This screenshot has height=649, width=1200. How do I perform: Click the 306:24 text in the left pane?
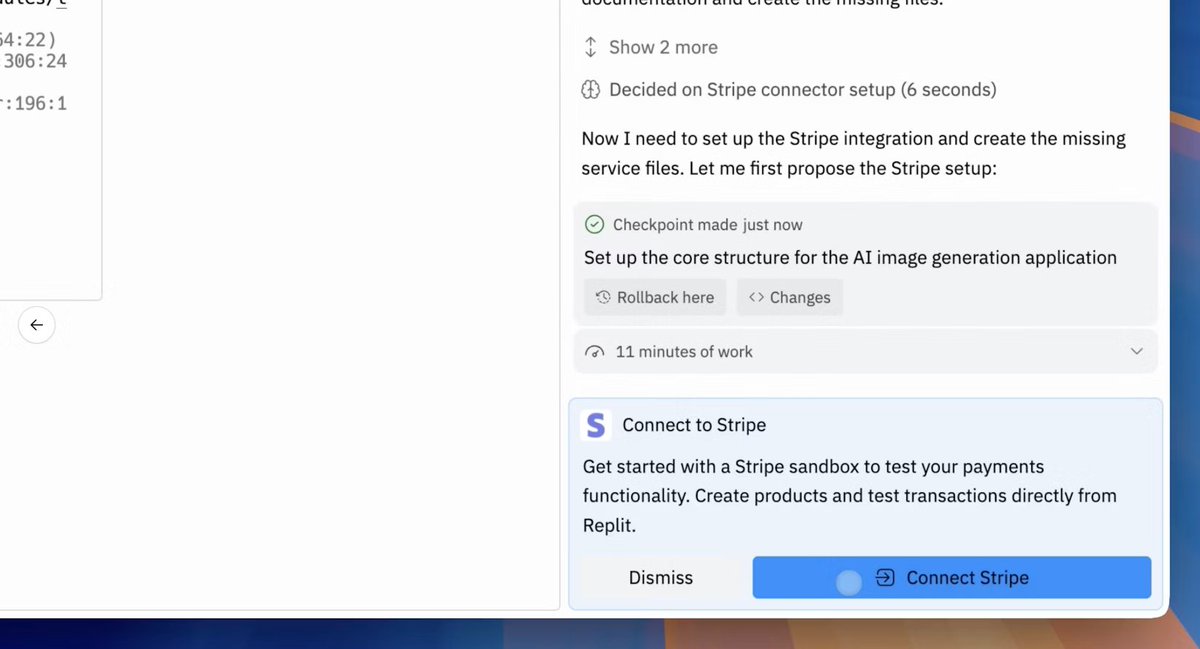click(x=35, y=61)
